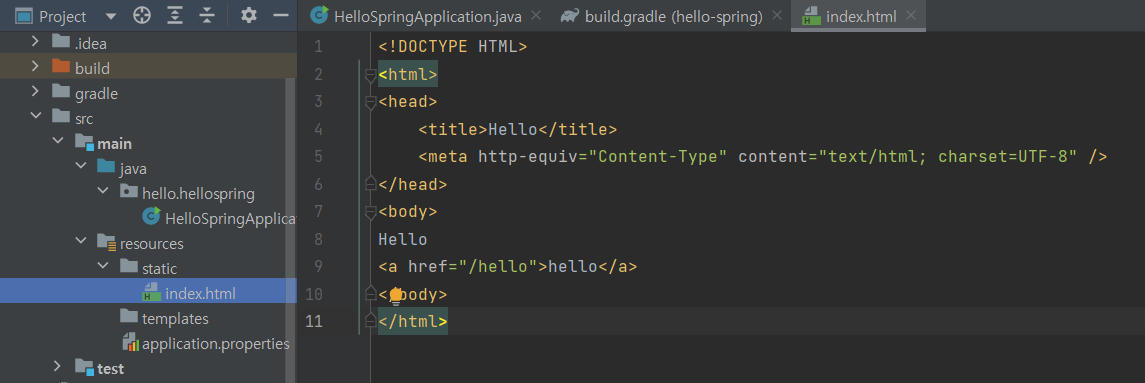Open the Project view dropdown

click(x=111, y=16)
